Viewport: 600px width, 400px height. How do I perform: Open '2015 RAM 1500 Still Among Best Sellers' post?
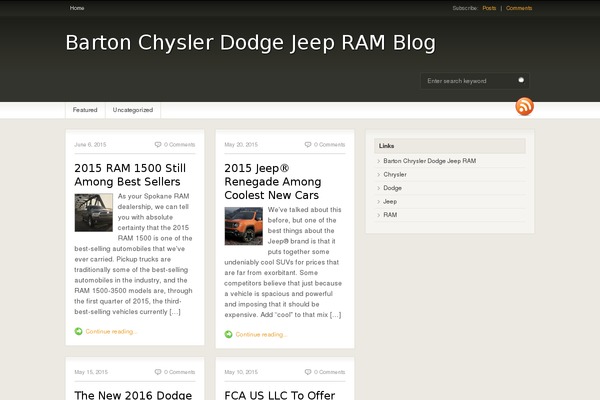click(130, 175)
